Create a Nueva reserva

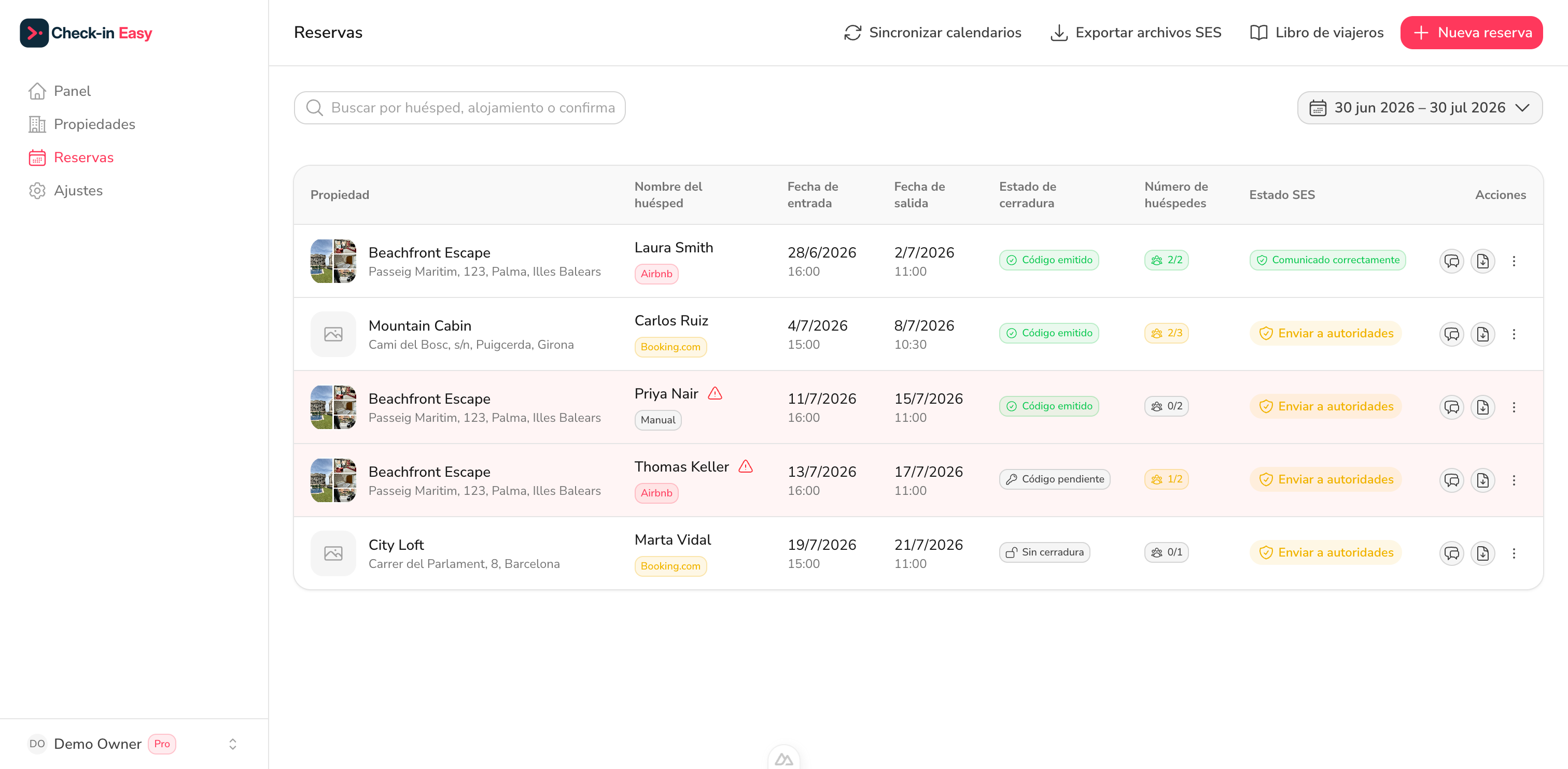coord(1471,33)
